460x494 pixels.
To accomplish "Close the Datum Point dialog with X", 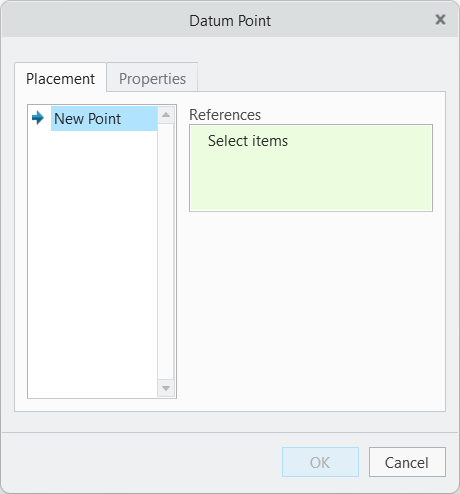I will coord(440,20).
